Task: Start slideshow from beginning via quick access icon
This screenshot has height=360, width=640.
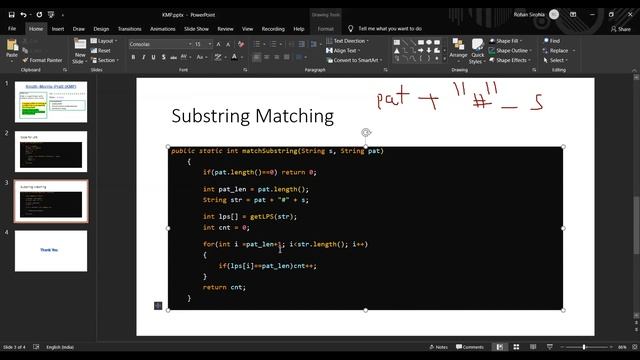Action: pos(51,15)
